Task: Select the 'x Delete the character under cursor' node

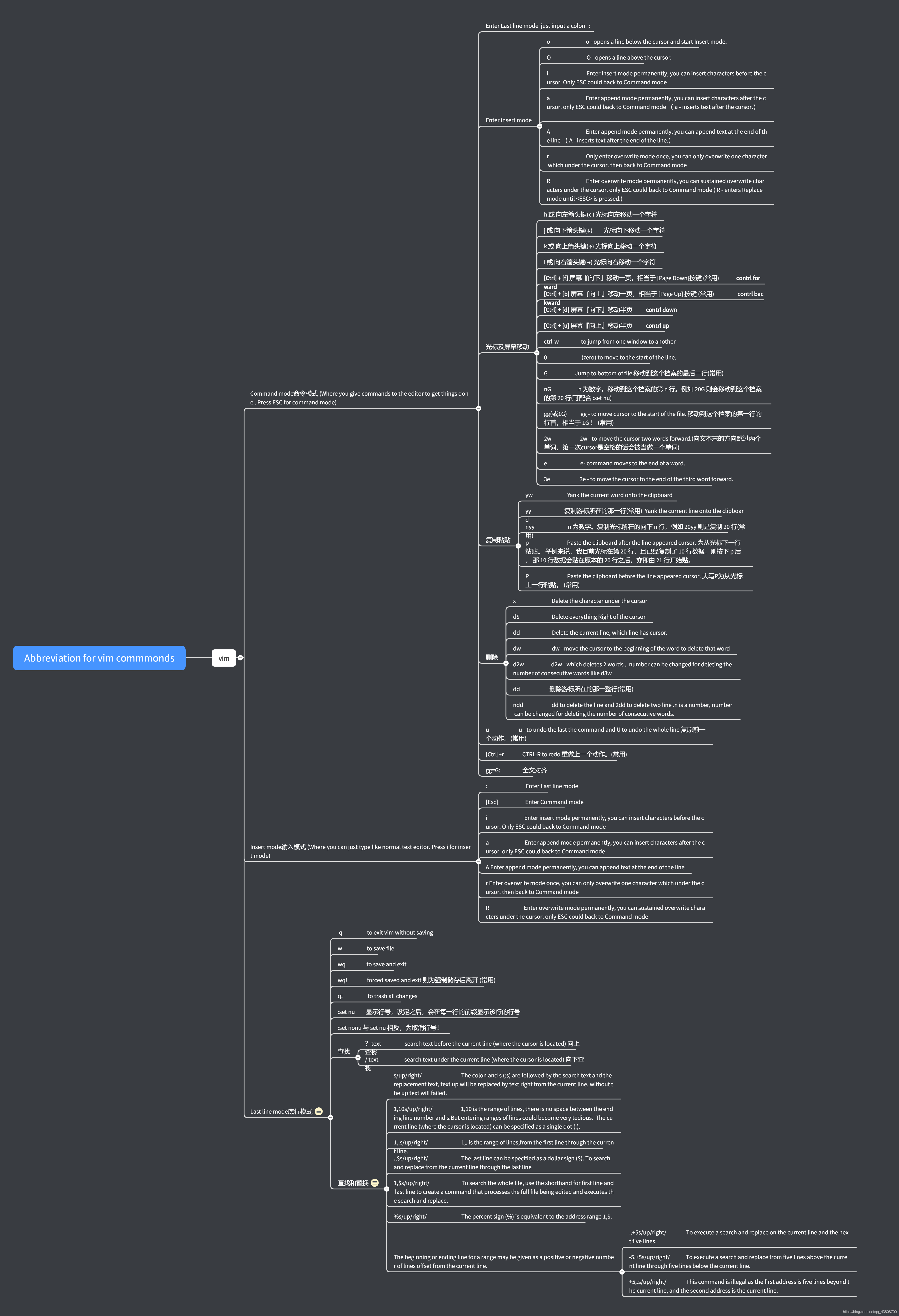Action: [x=580, y=601]
